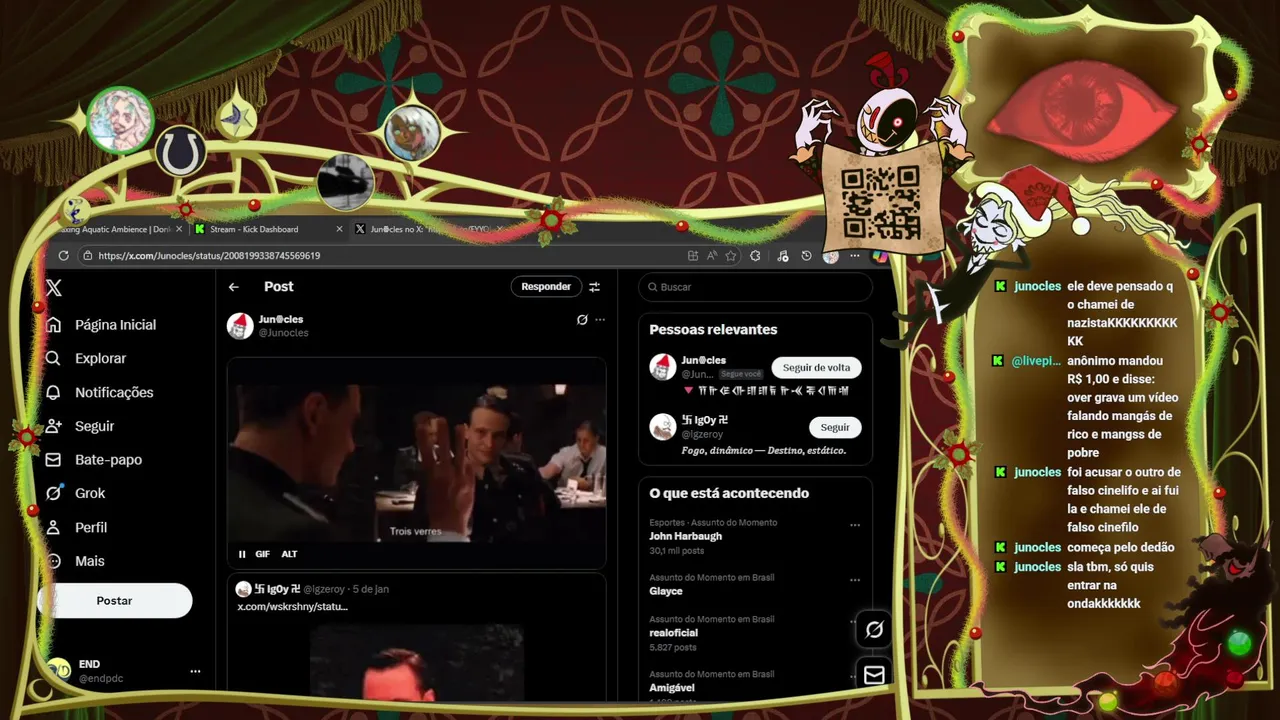Open lgzeroy avatar in Pessoas relevantes

[662, 427]
